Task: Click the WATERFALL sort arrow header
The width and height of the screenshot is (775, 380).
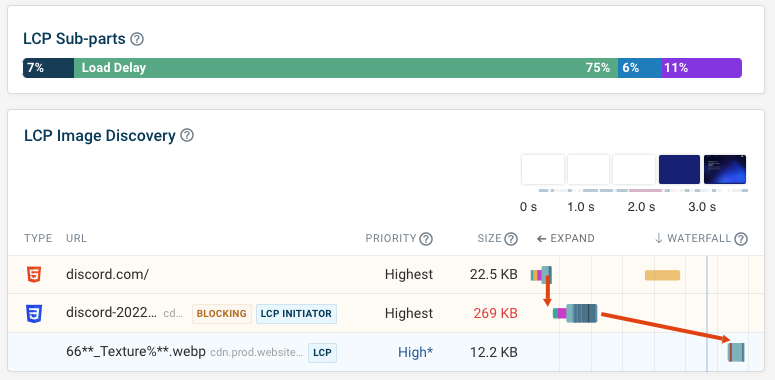Action: coord(692,239)
